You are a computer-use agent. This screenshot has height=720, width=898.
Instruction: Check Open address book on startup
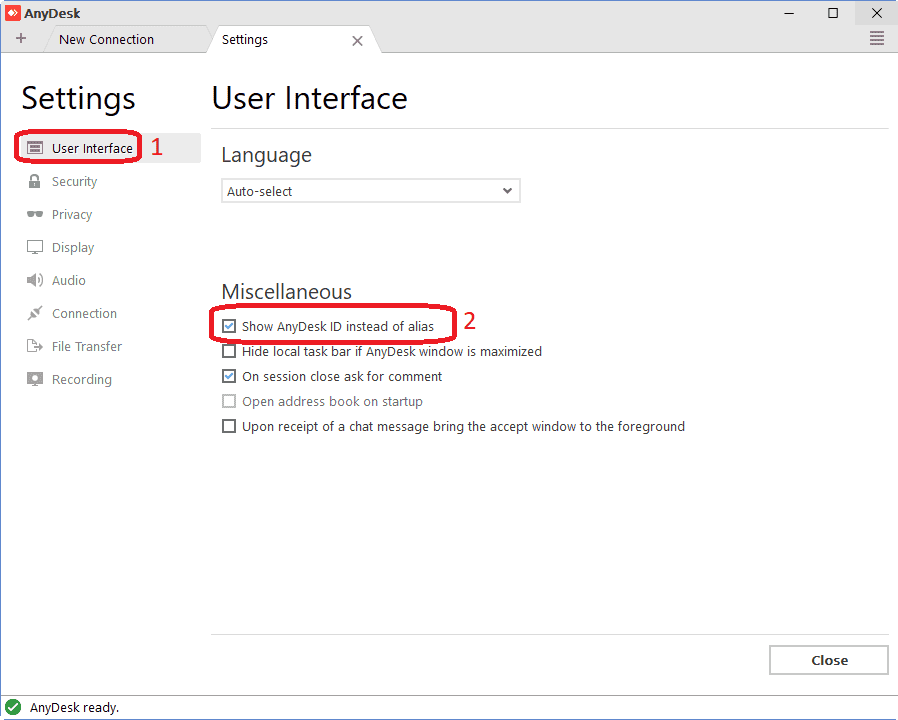pos(229,402)
